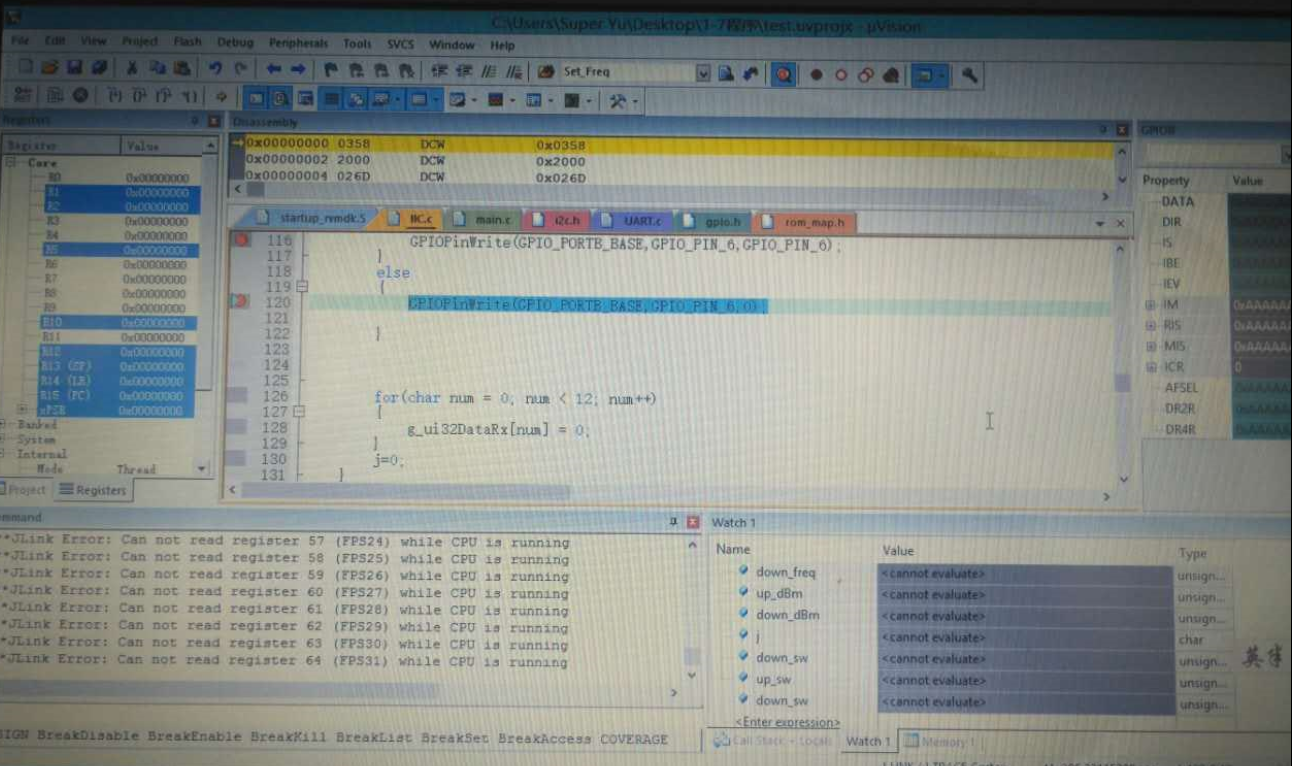
Task: Open the window layout dropdown arrow
Action: click(x=941, y=76)
